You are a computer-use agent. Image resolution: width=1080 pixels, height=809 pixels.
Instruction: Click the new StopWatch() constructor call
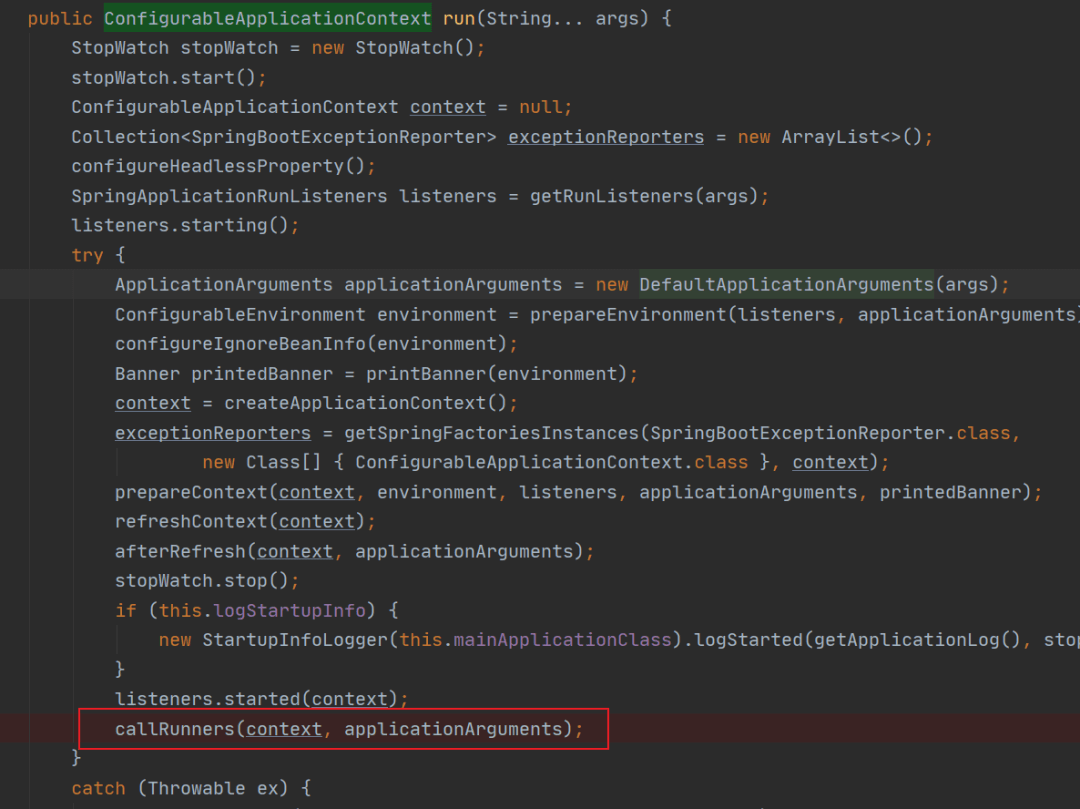(x=393, y=48)
